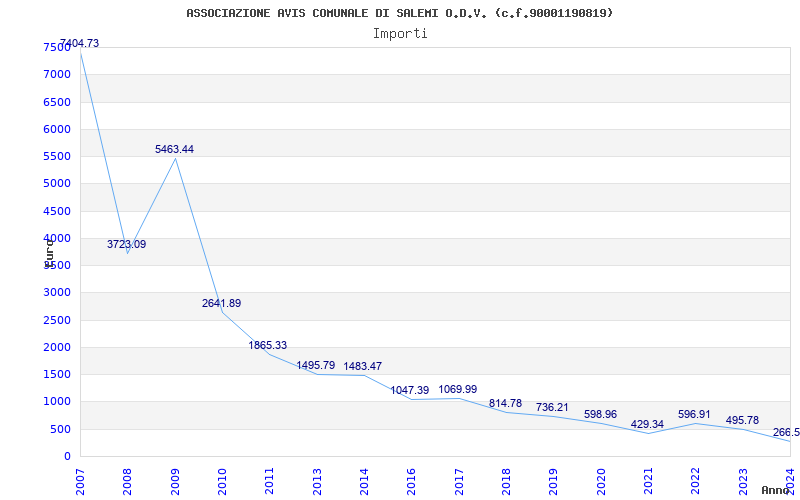800x500 pixels.
Task: Click the 1500 y-axis tick label
Action: point(57,374)
